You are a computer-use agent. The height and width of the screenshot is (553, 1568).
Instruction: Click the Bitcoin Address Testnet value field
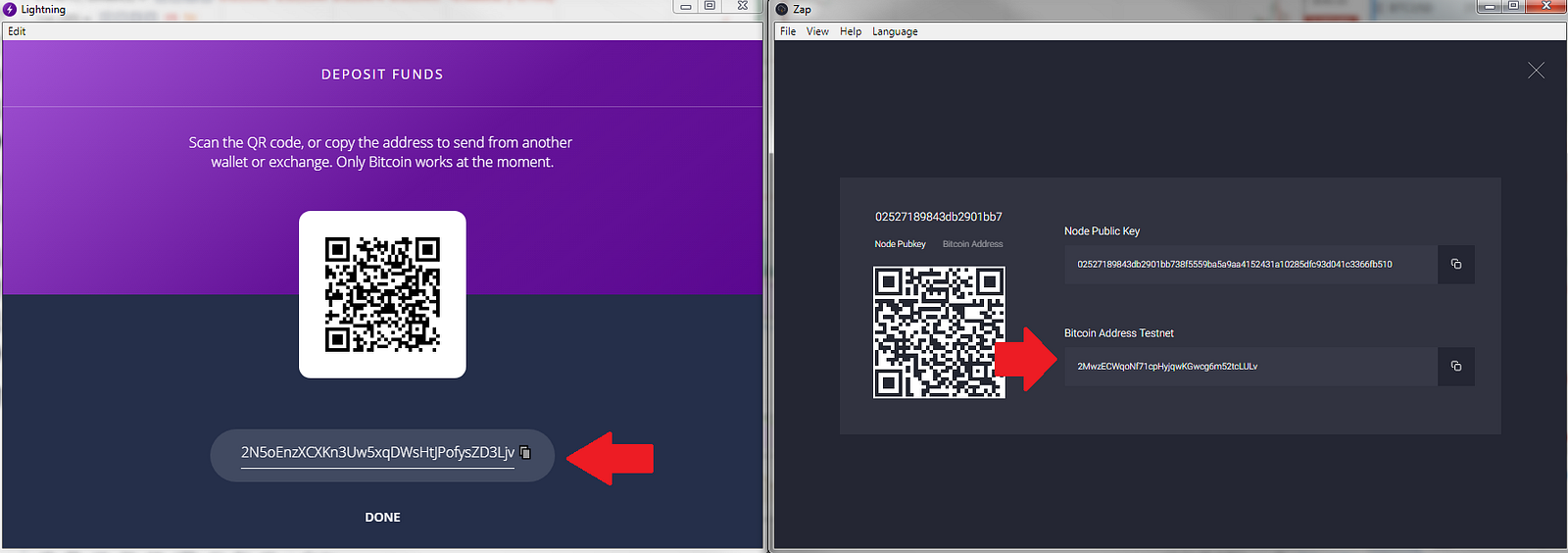tap(1250, 367)
